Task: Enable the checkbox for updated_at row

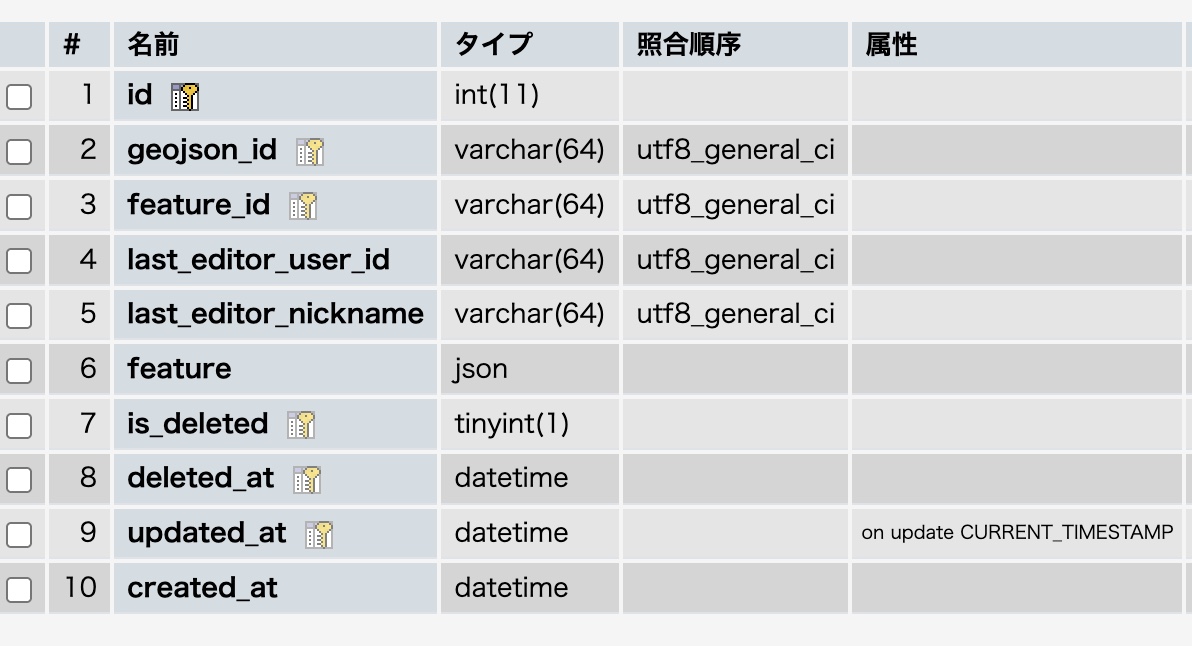Action: click(x=19, y=535)
